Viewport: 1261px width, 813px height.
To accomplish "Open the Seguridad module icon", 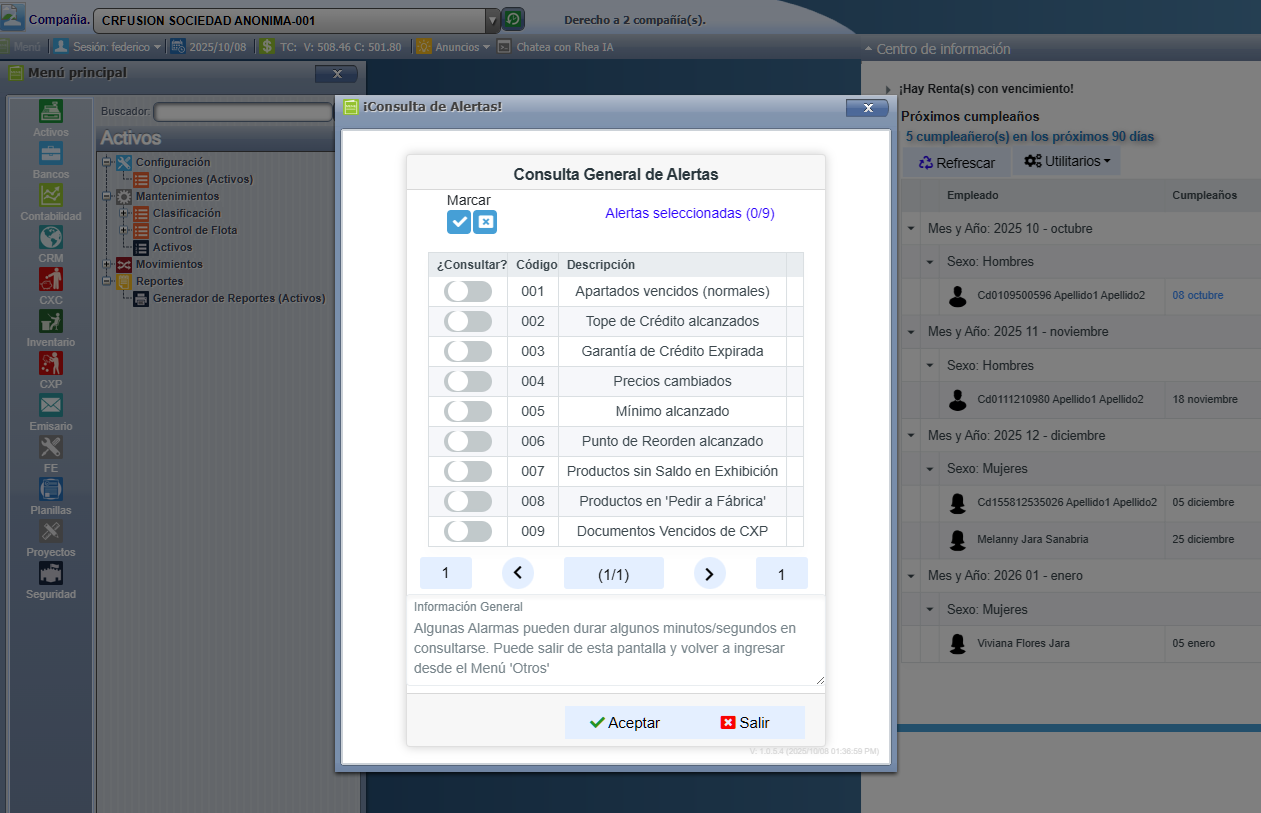I will (50, 573).
